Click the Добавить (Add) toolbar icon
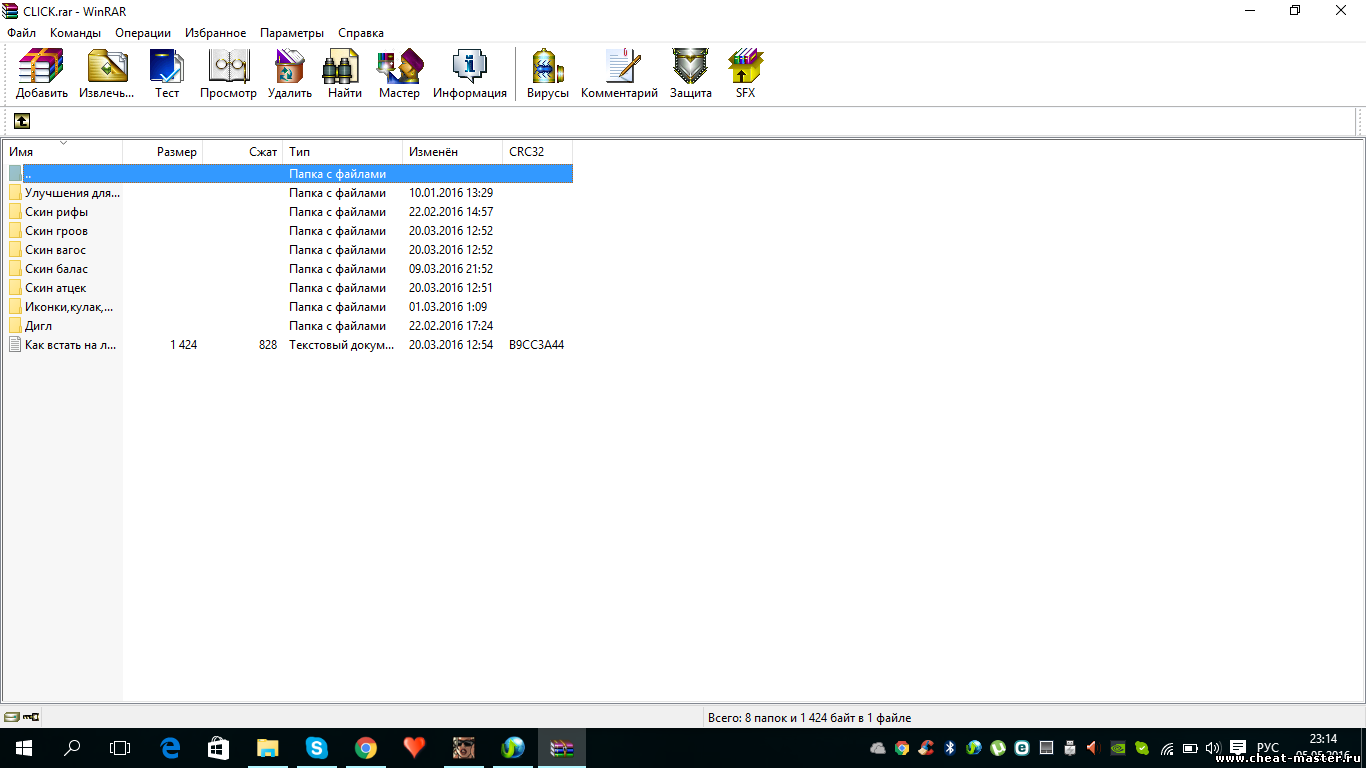Viewport: 1366px width, 768px height. [41, 74]
